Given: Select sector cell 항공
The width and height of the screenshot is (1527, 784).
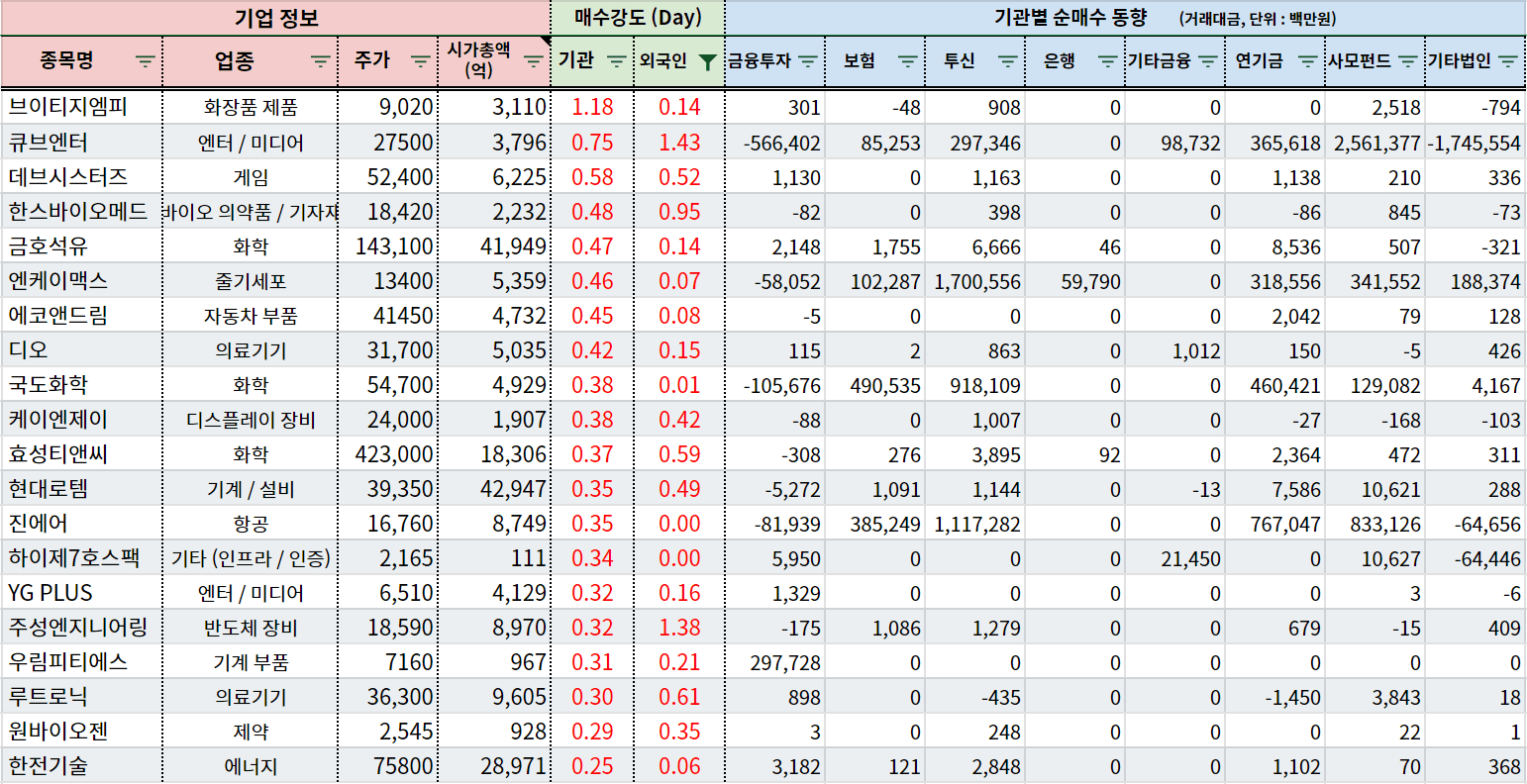Looking at the screenshot, I should 251,523.
